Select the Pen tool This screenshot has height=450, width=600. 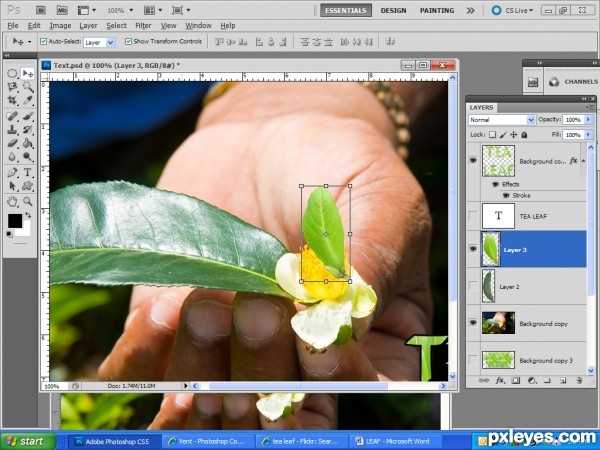12,172
